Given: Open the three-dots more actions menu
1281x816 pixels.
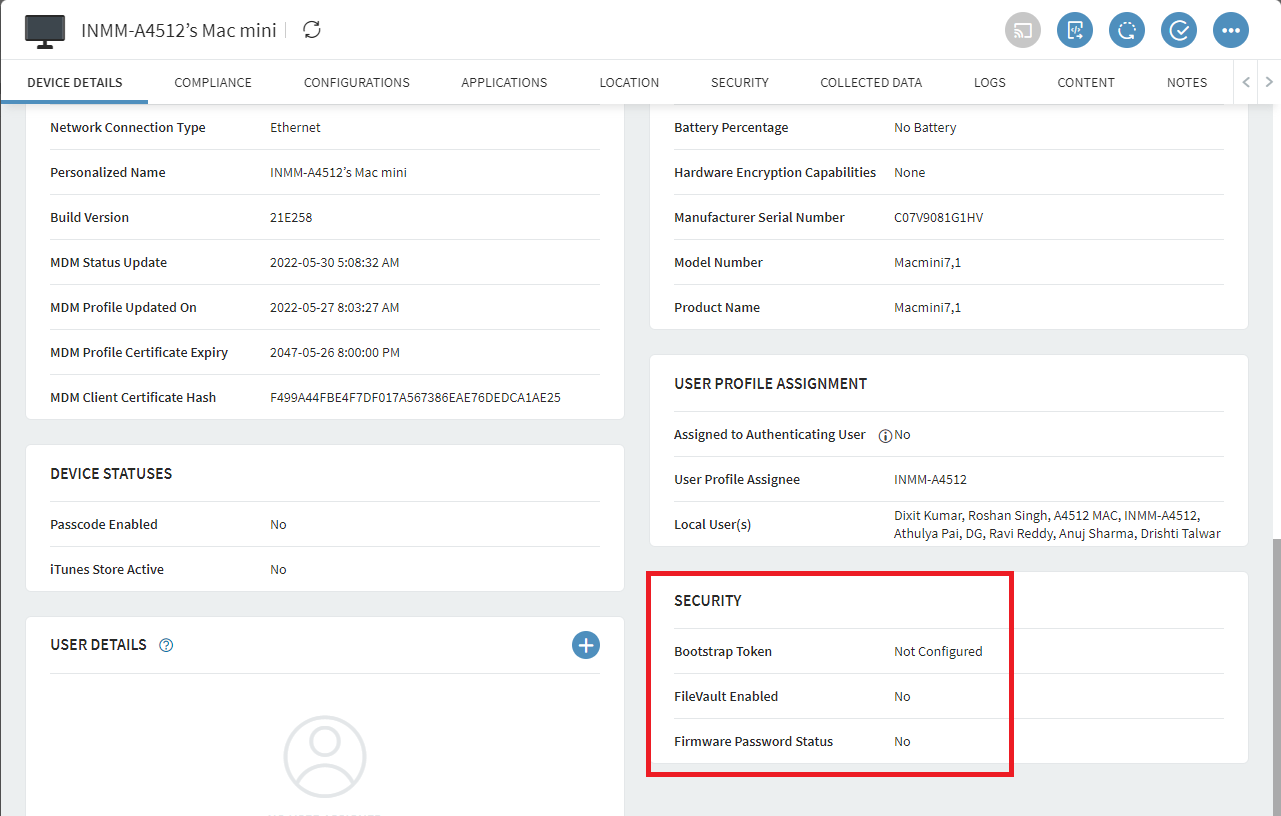Looking at the screenshot, I should pos(1231,30).
